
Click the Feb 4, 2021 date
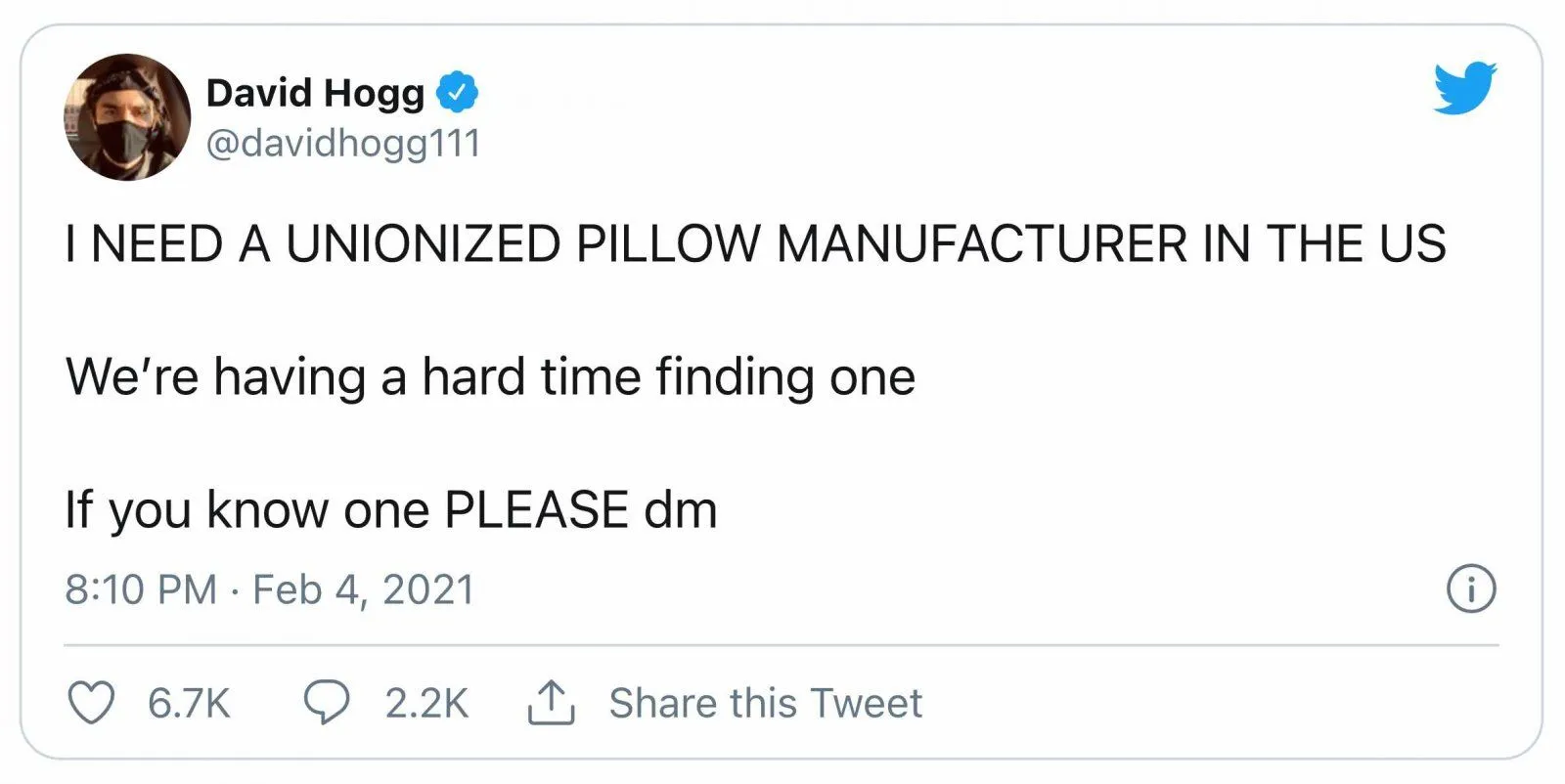point(364,589)
